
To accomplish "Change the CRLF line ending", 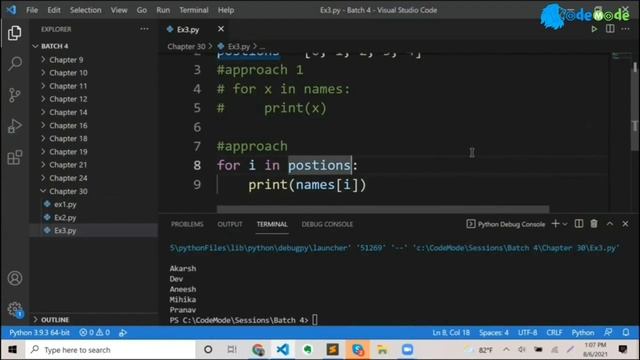I will (554, 333).
